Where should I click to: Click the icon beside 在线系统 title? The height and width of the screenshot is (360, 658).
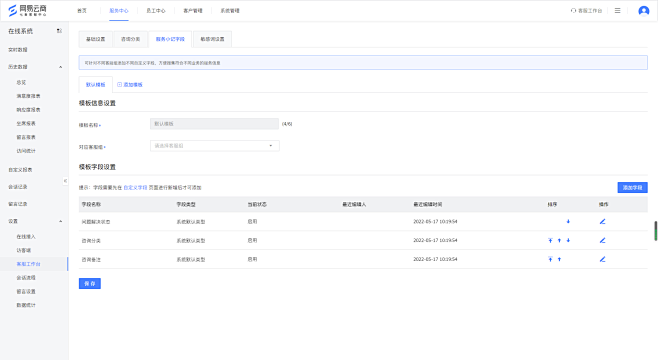point(59,31)
